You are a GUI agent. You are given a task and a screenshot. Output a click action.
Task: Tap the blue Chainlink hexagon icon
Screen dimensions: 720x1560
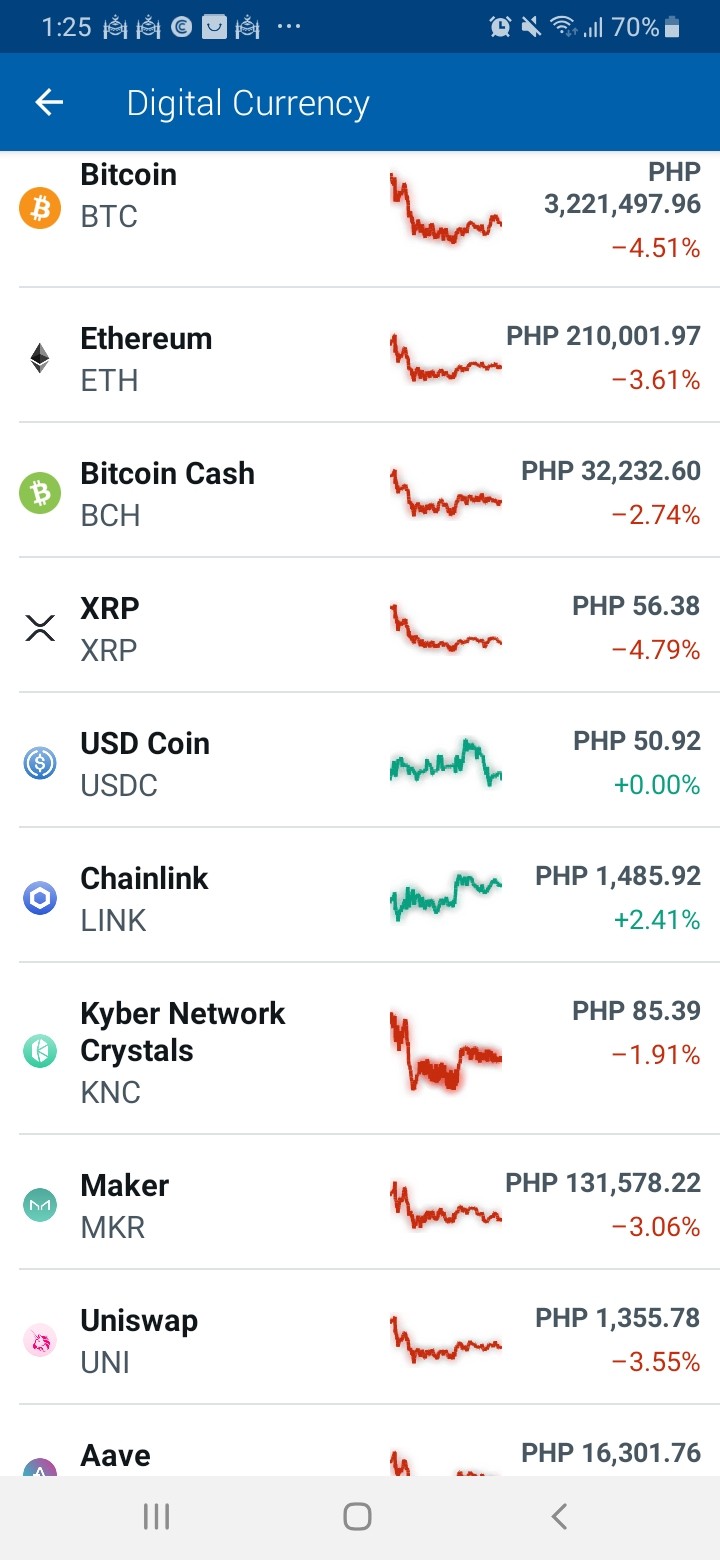tap(40, 899)
